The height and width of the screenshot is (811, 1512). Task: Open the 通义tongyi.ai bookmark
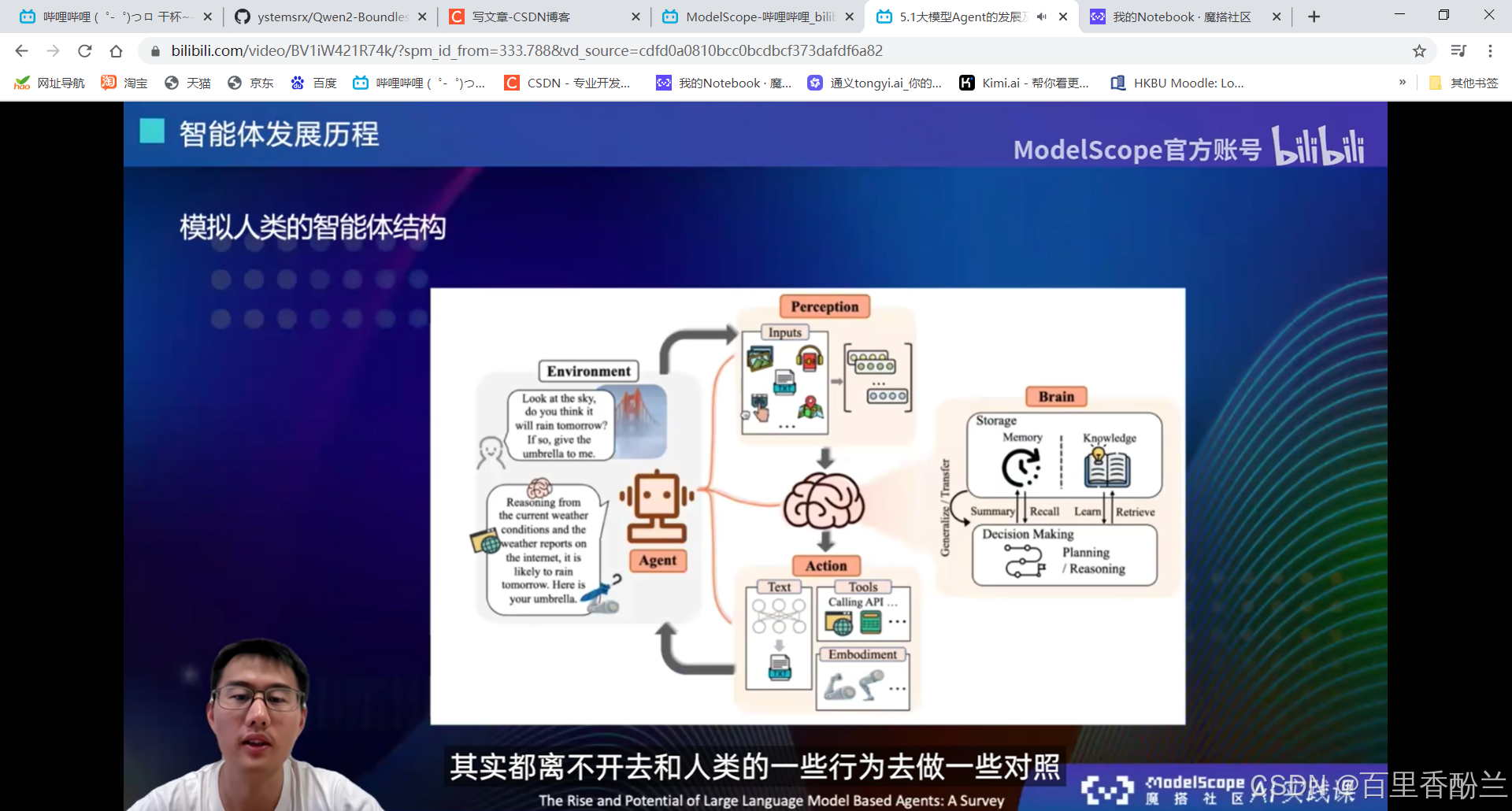(x=875, y=83)
